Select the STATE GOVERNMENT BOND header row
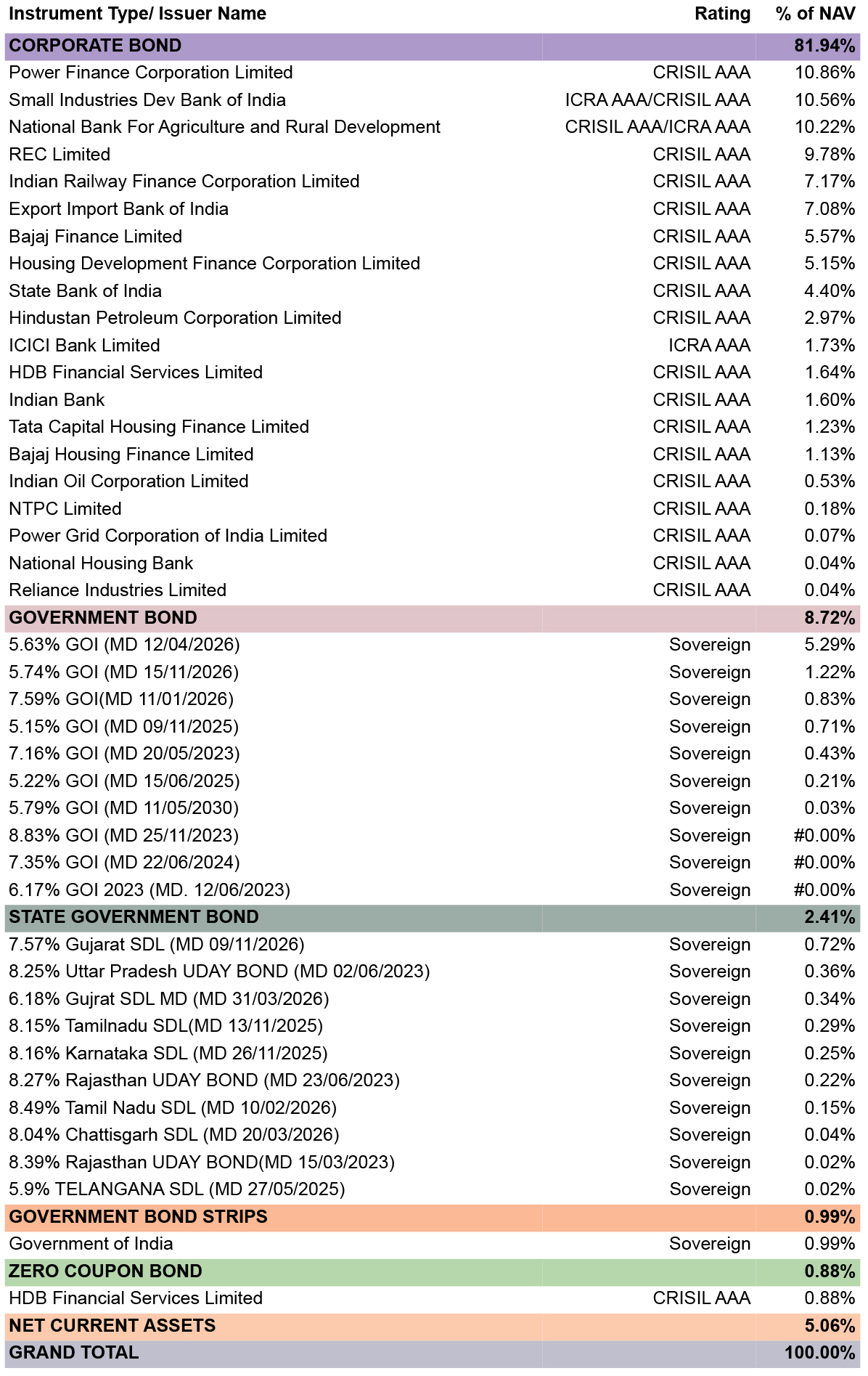 tap(433, 917)
